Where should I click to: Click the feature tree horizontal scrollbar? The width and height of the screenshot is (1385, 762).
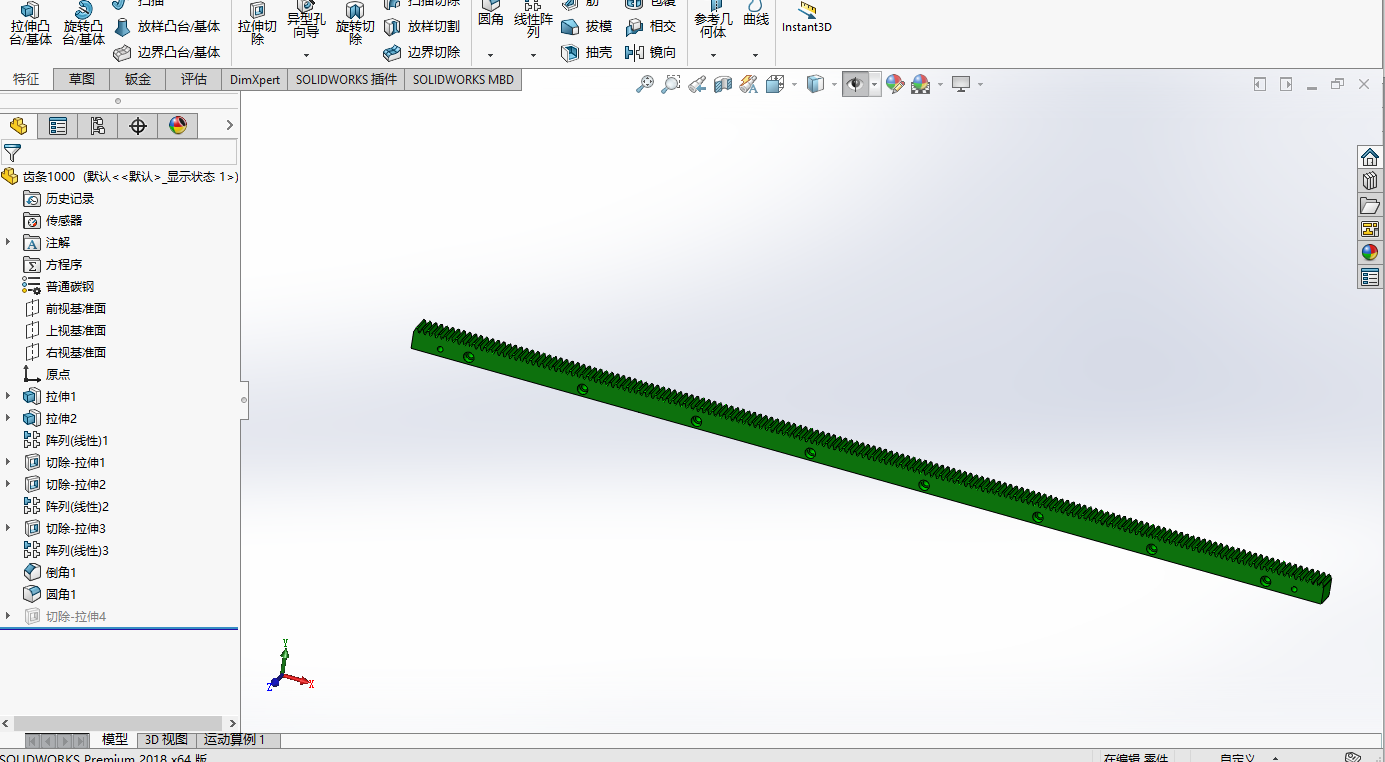[118, 723]
